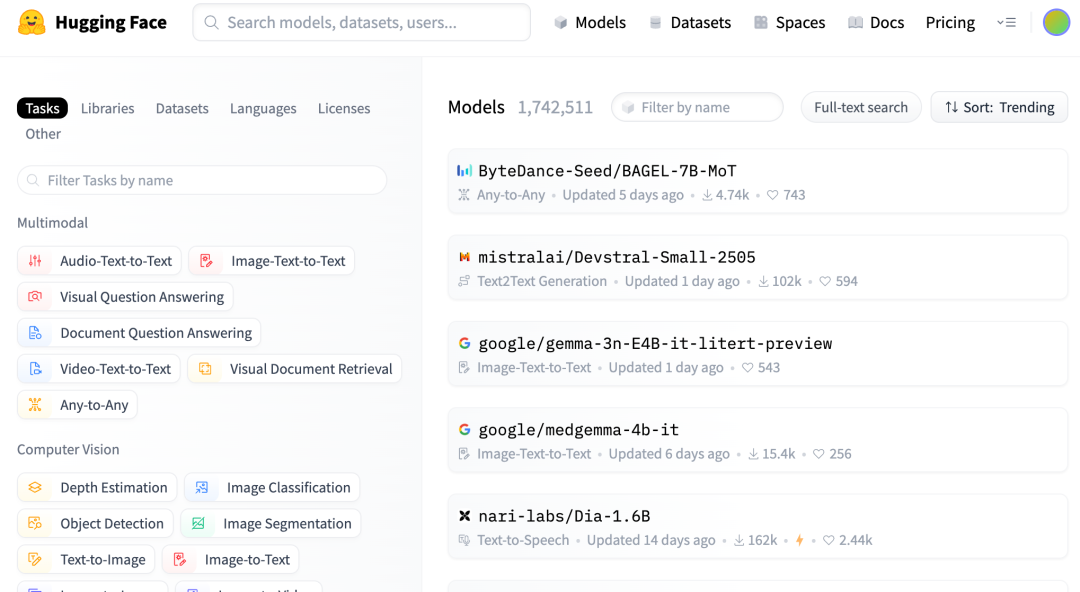Click the Text2Text Generation label on Devstral
The width and height of the screenshot is (1080, 592).
coord(542,281)
